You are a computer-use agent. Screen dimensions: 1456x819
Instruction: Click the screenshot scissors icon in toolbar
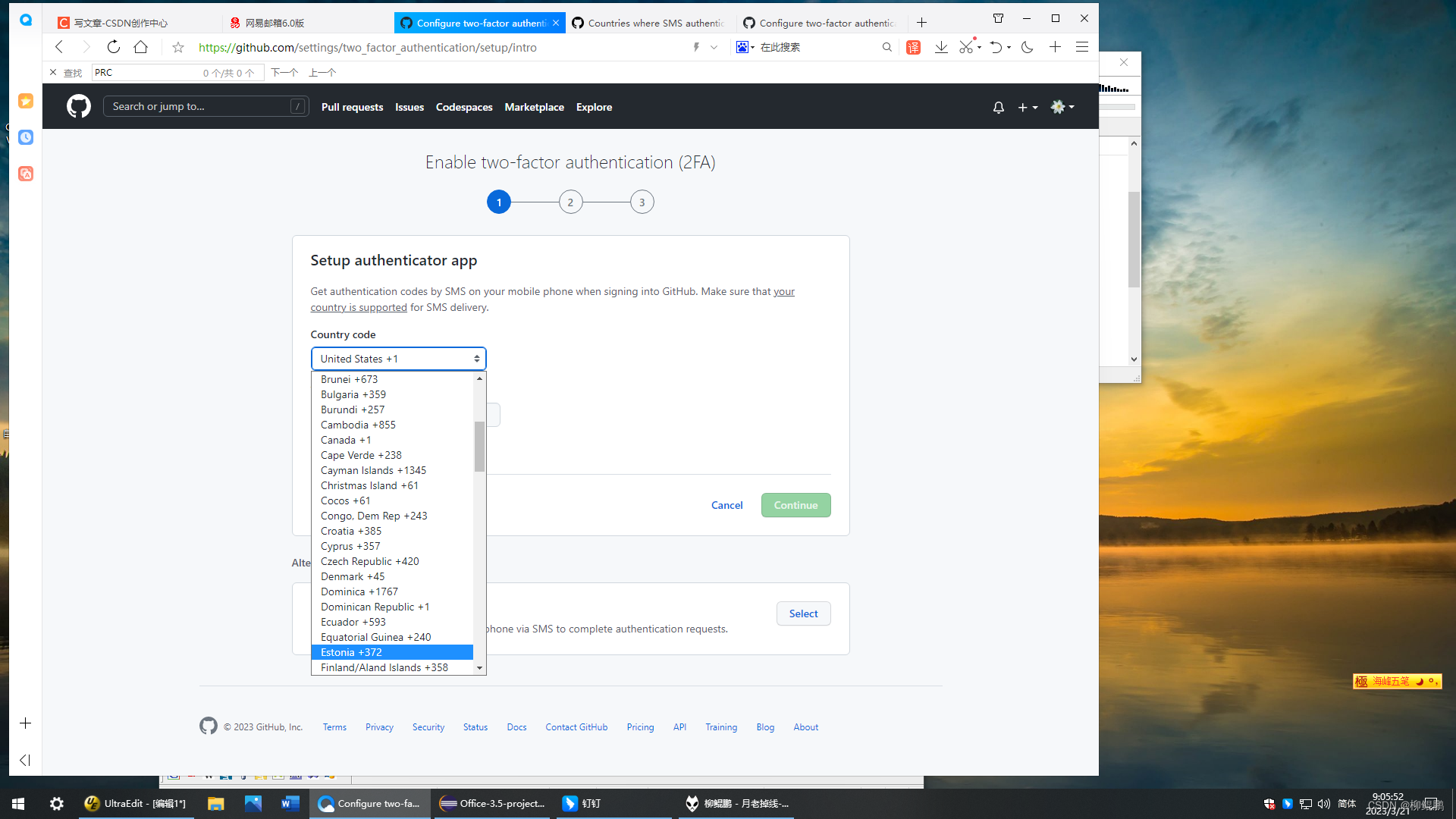[x=968, y=46]
